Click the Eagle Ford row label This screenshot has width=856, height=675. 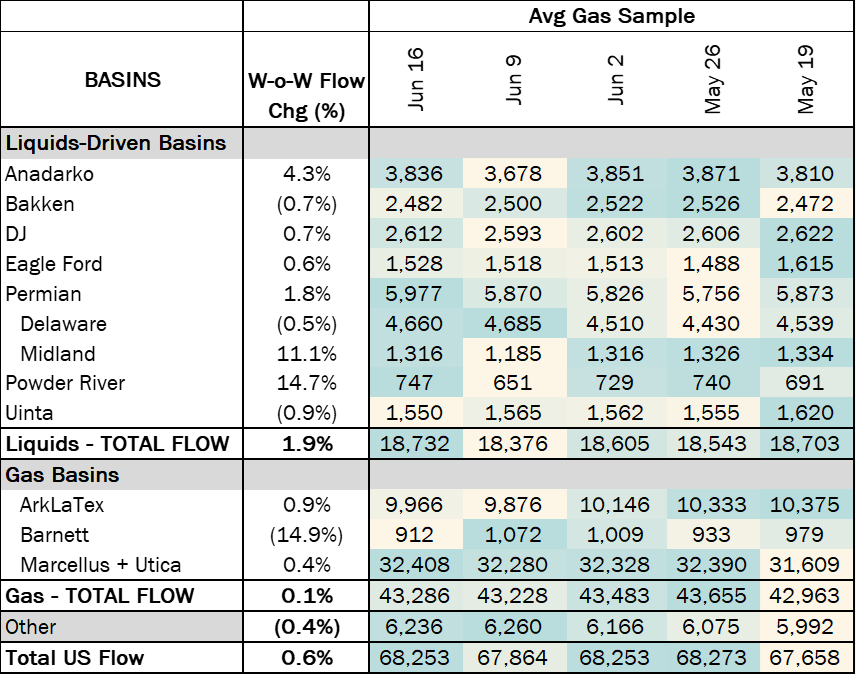coord(54,264)
